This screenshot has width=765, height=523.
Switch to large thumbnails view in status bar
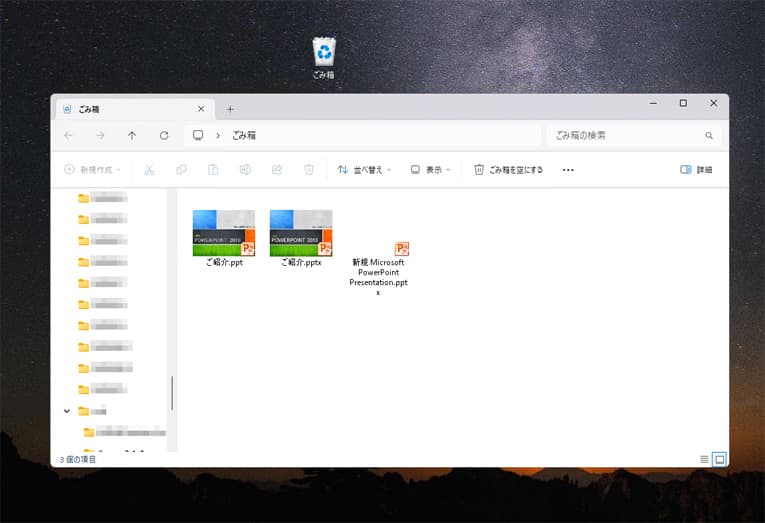click(719, 459)
